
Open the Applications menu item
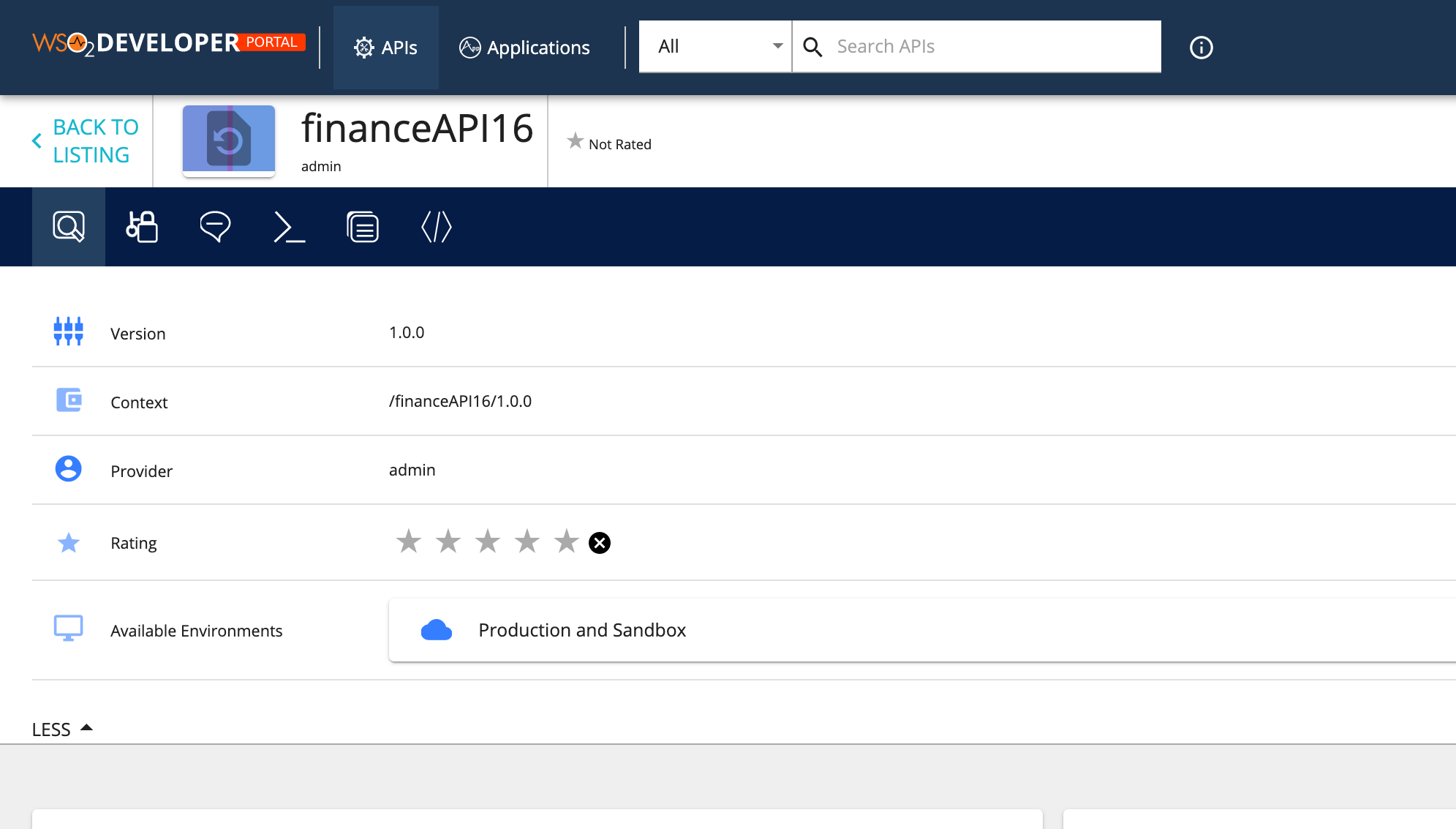(x=524, y=47)
